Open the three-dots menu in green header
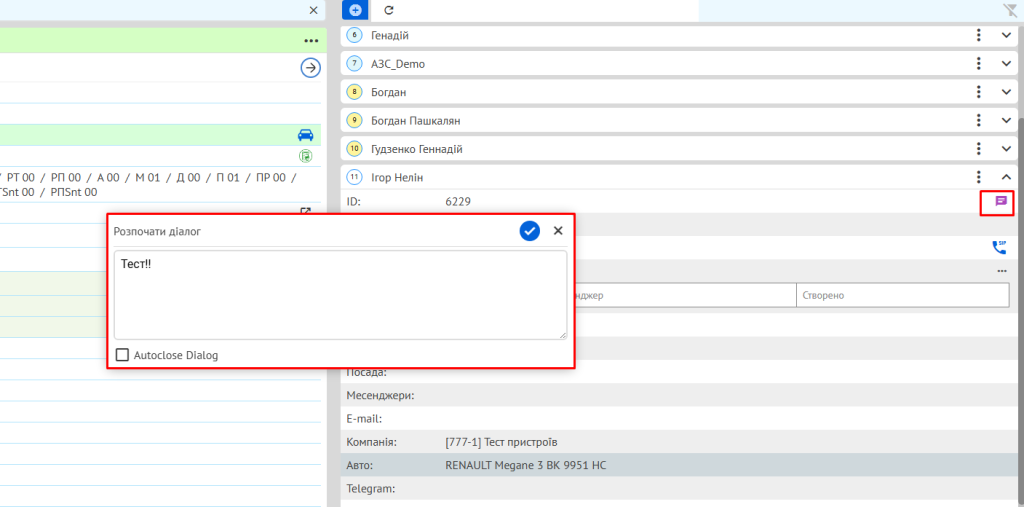The height and width of the screenshot is (507, 1024). pos(311,41)
